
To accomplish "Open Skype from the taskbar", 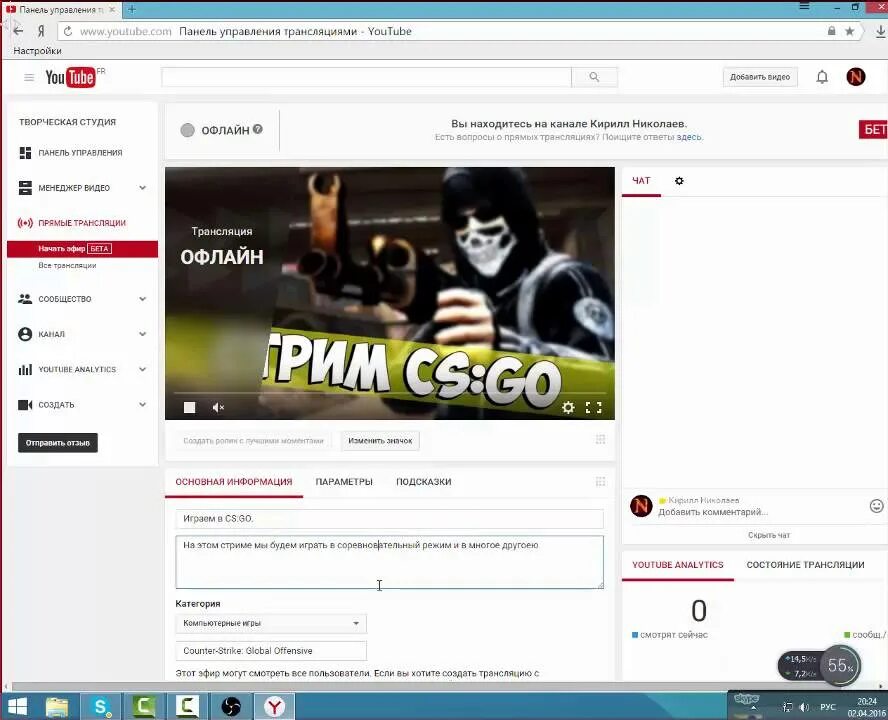I will click(101, 706).
